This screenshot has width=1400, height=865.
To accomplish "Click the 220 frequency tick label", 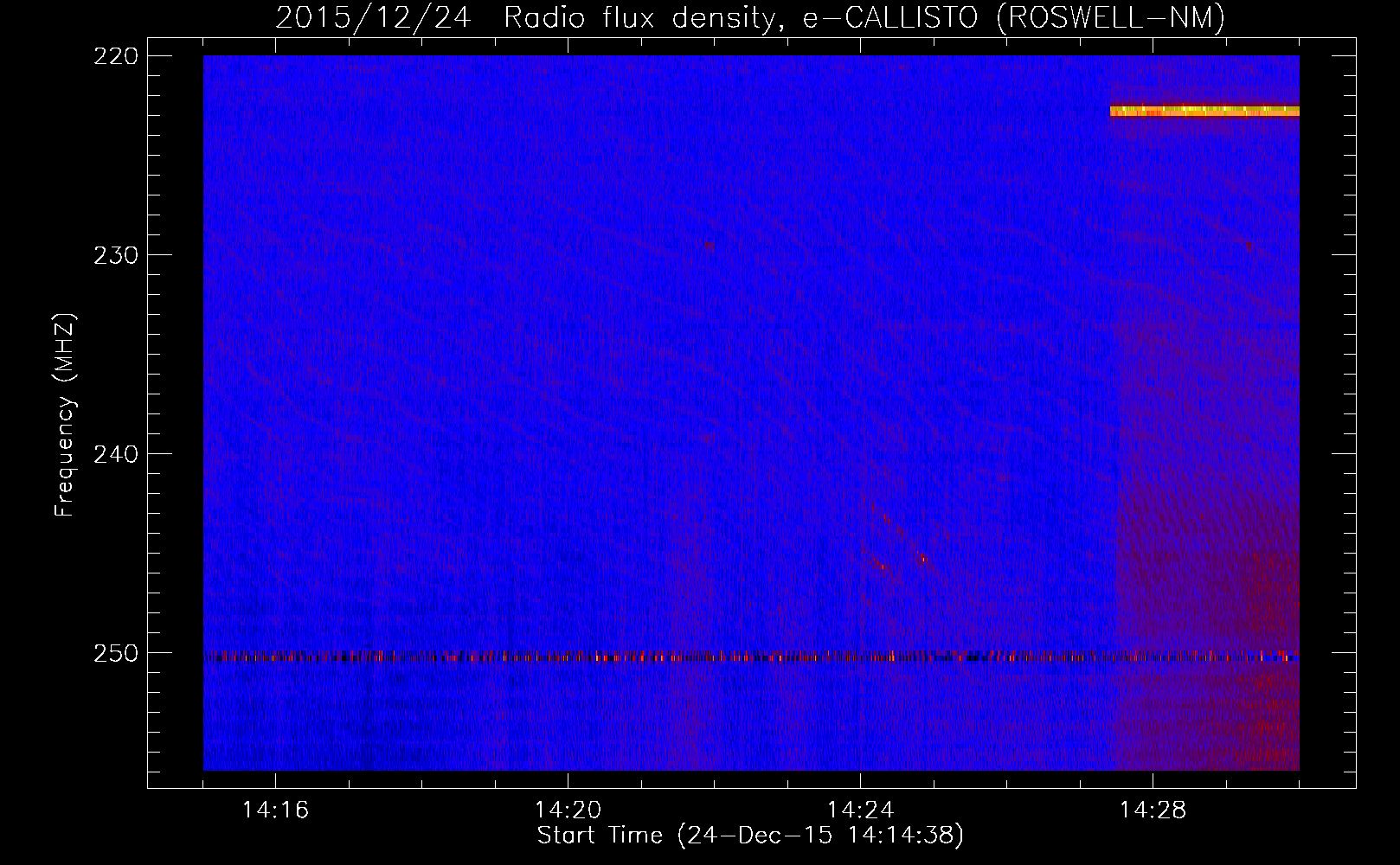I will [114, 56].
